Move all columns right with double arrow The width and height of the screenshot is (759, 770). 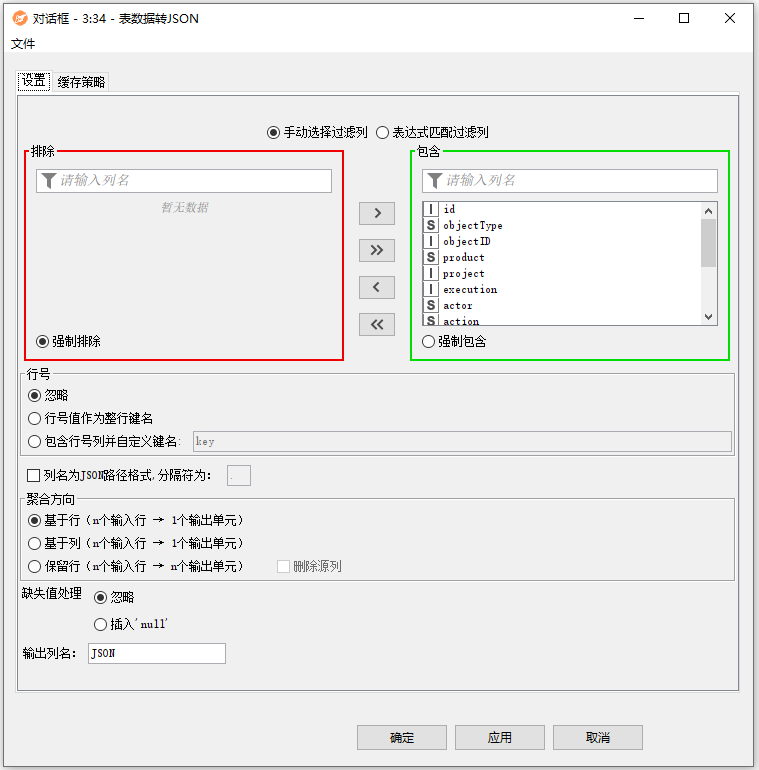pyautogui.click(x=377, y=250)
